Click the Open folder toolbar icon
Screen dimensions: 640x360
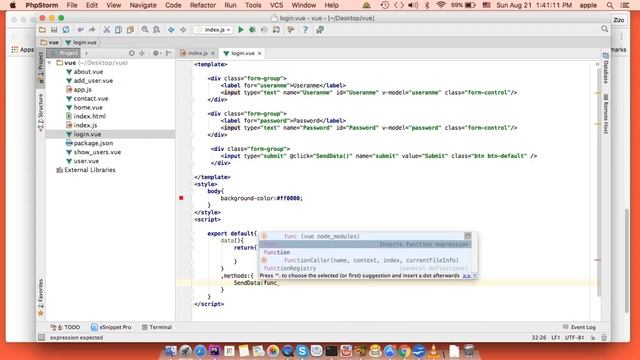click(x=42, y=30)
